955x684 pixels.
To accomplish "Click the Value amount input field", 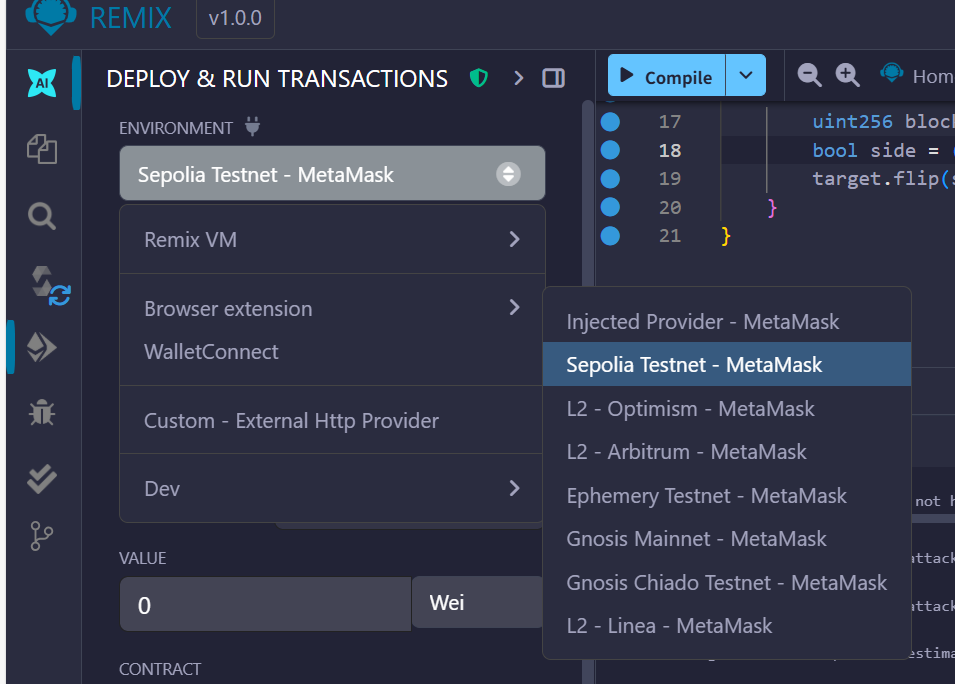I will click(265, 604).
